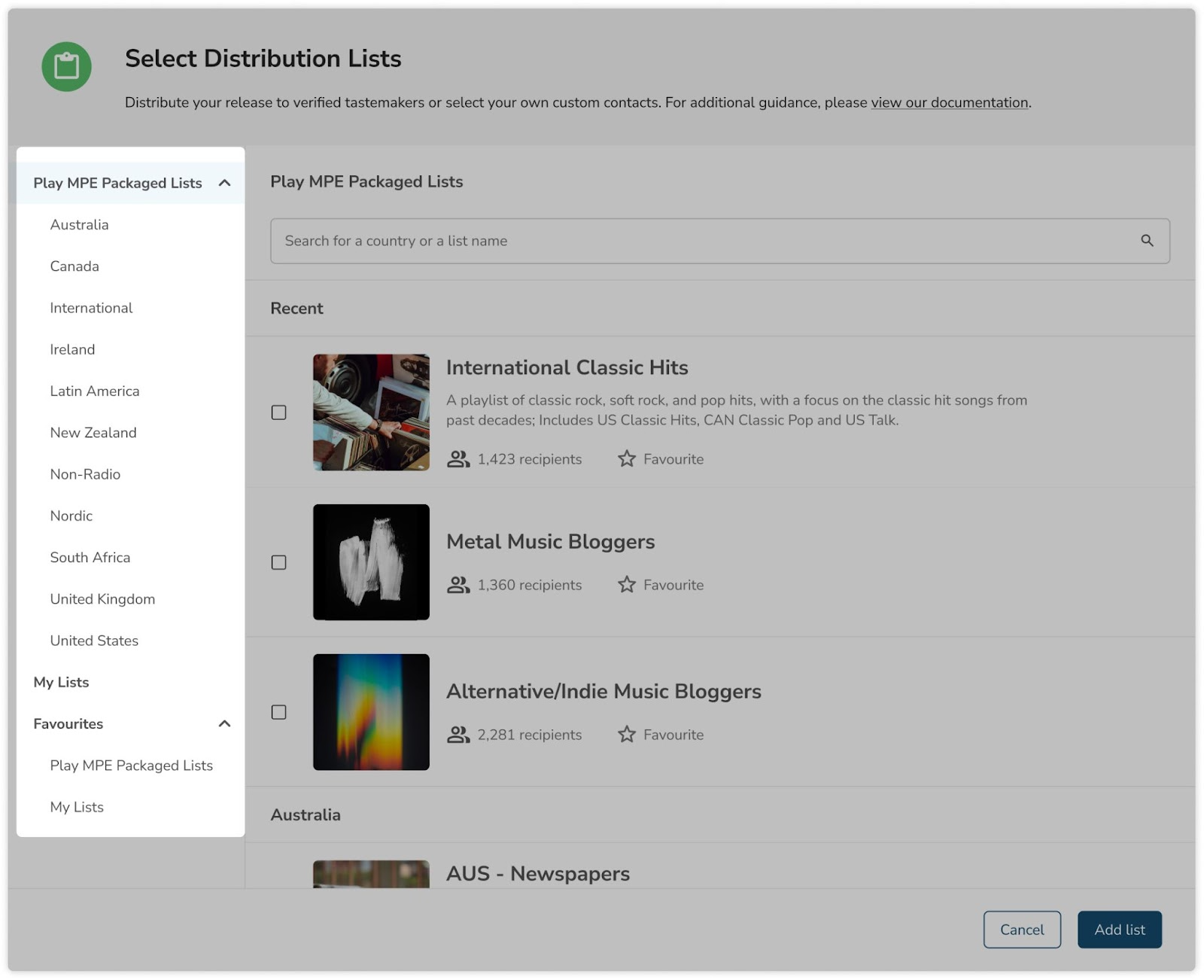Open Play MPE Packaged Lists under Favourites
The image size is (1204, 980).
click(132, 765)
